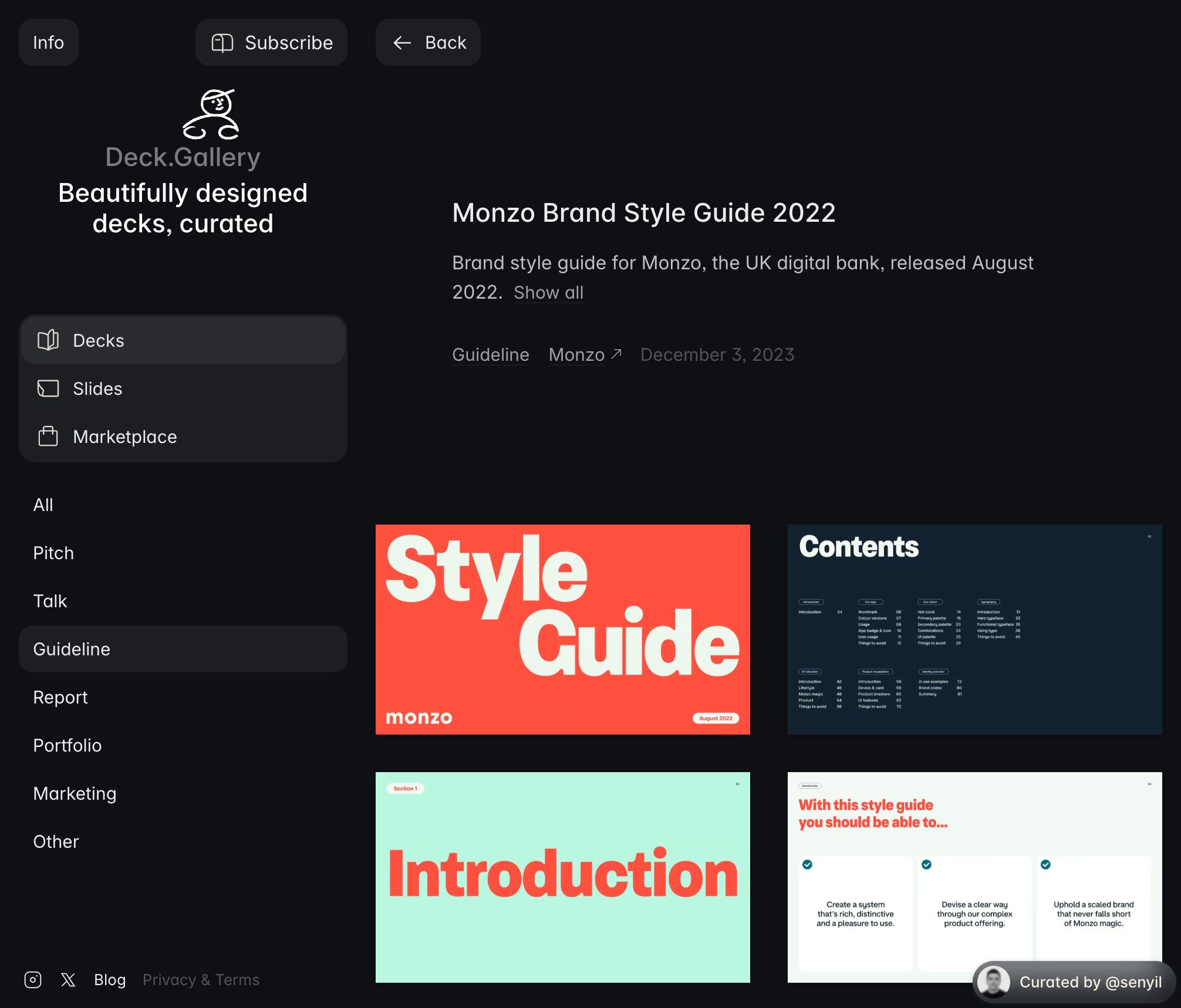This screenshot has width=1181, height=1008.
Task: Open the Introduction section slide
Action: [563, 877]
